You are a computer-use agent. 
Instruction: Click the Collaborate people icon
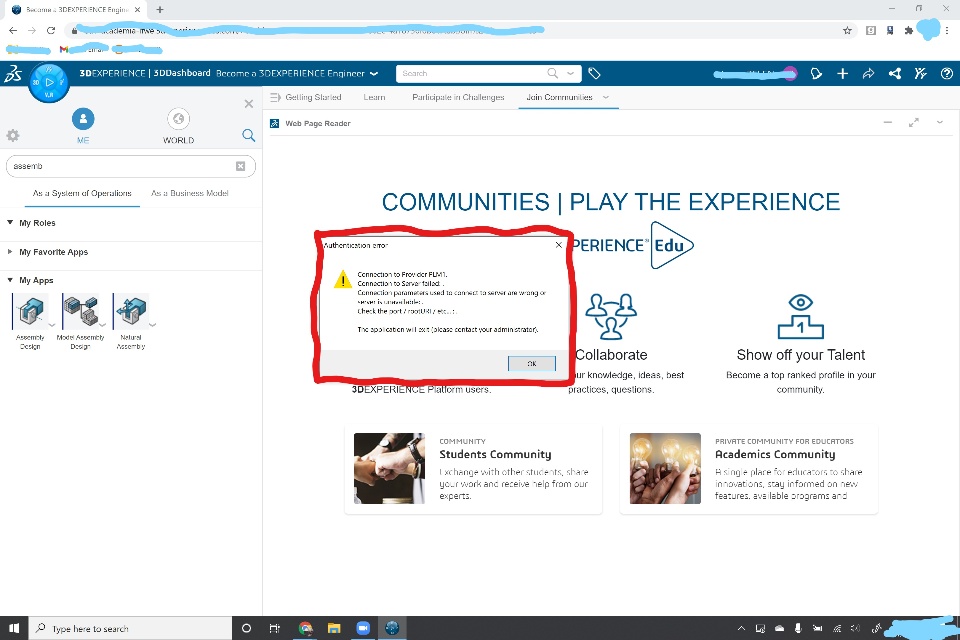611,317
